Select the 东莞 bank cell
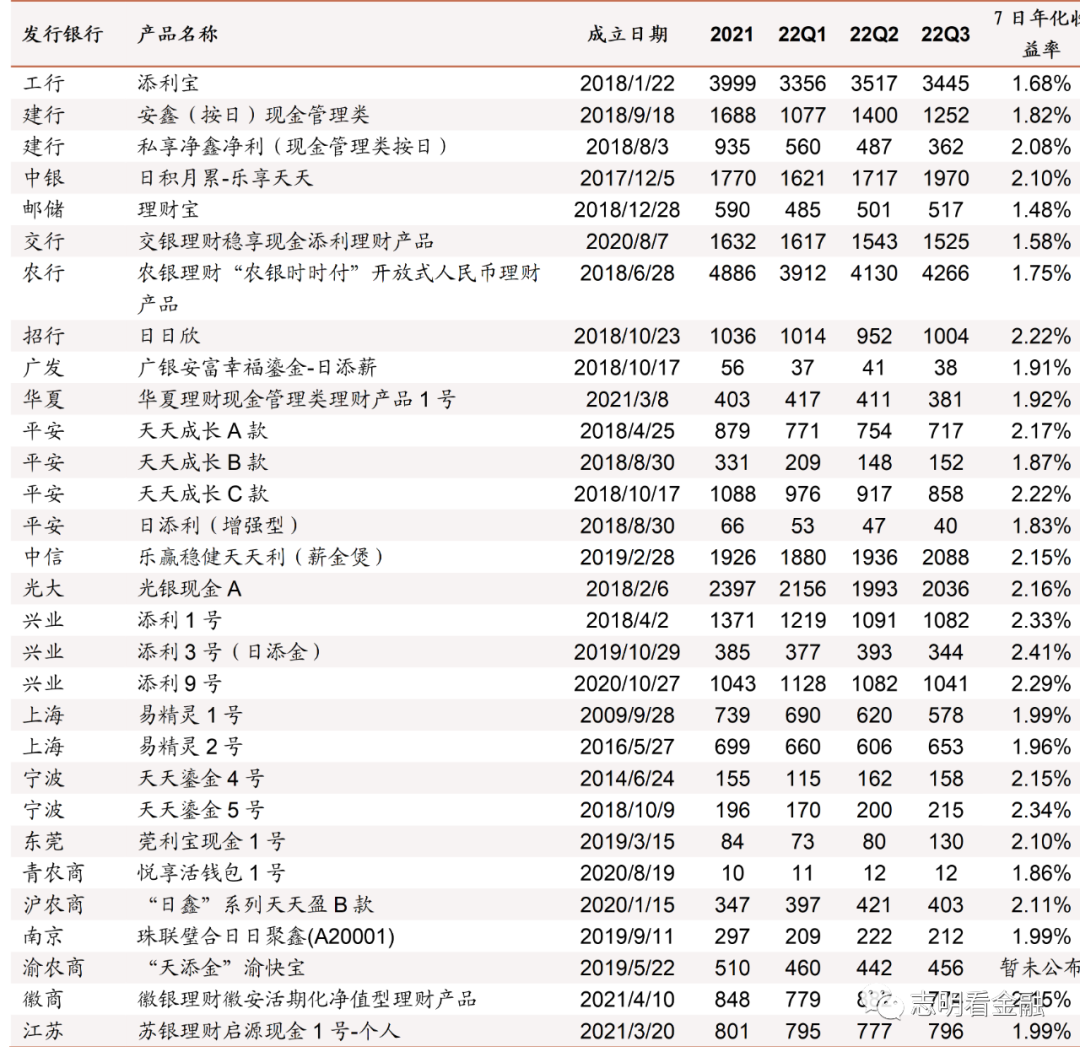This screenshot has width=1080, height=1052. click(x=43, y=841)
